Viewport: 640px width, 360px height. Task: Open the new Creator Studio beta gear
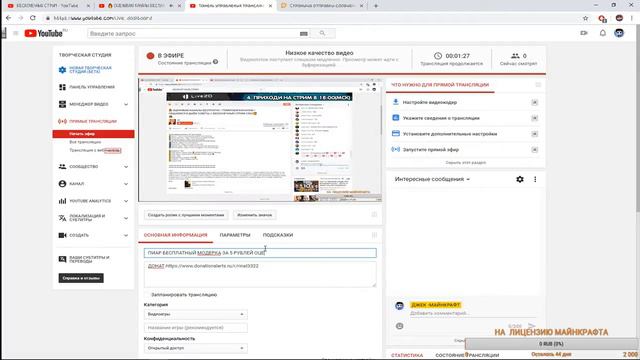click(62, 70)
